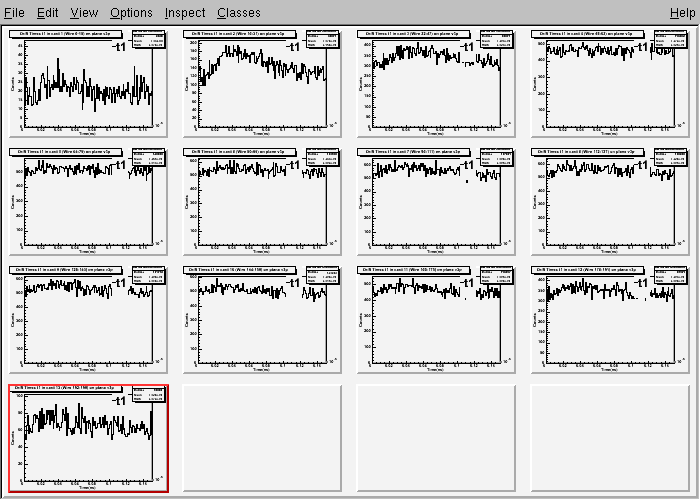Select the card 5 drift times histogram pad

88,202
